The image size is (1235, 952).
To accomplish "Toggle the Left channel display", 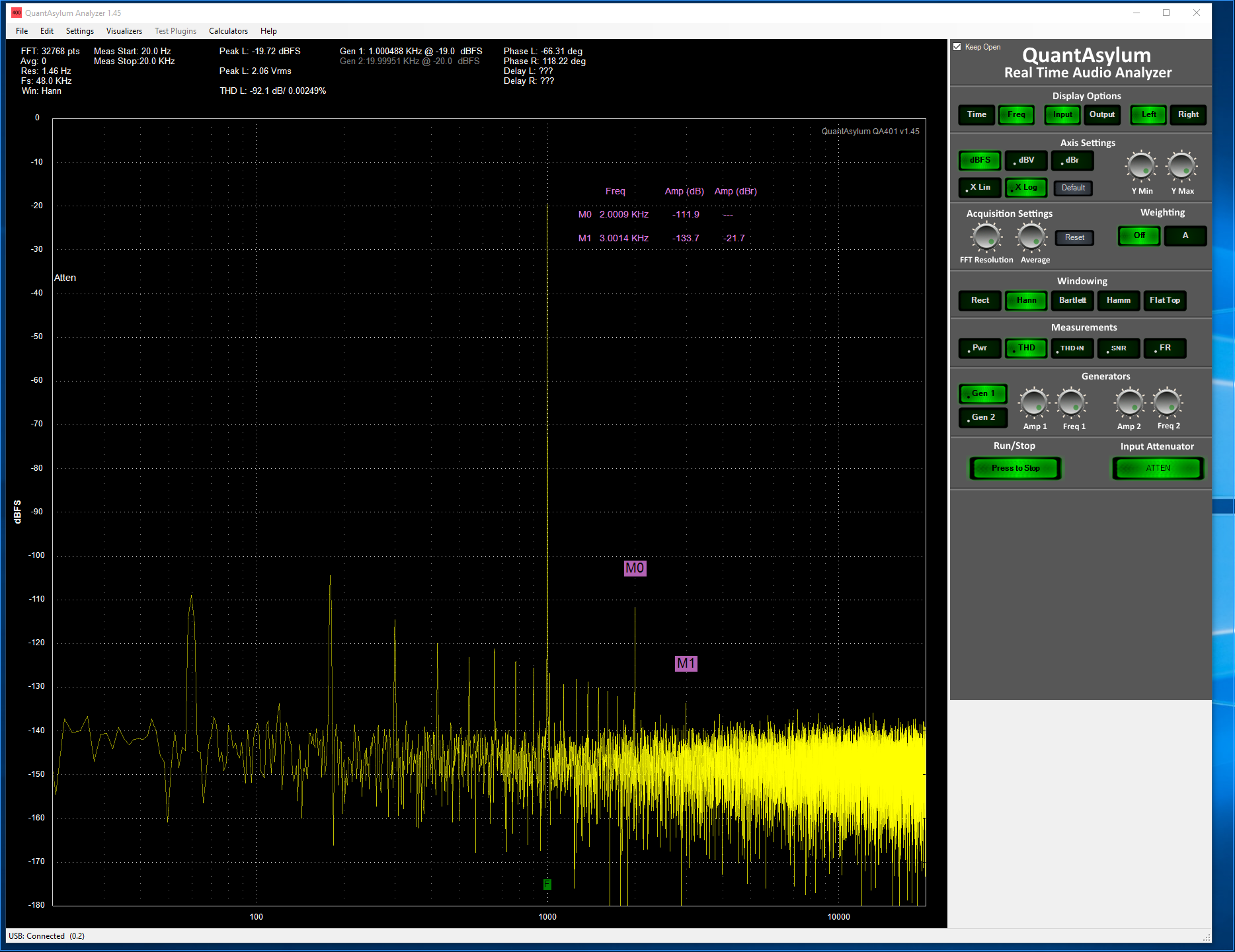I will 1149,114.
